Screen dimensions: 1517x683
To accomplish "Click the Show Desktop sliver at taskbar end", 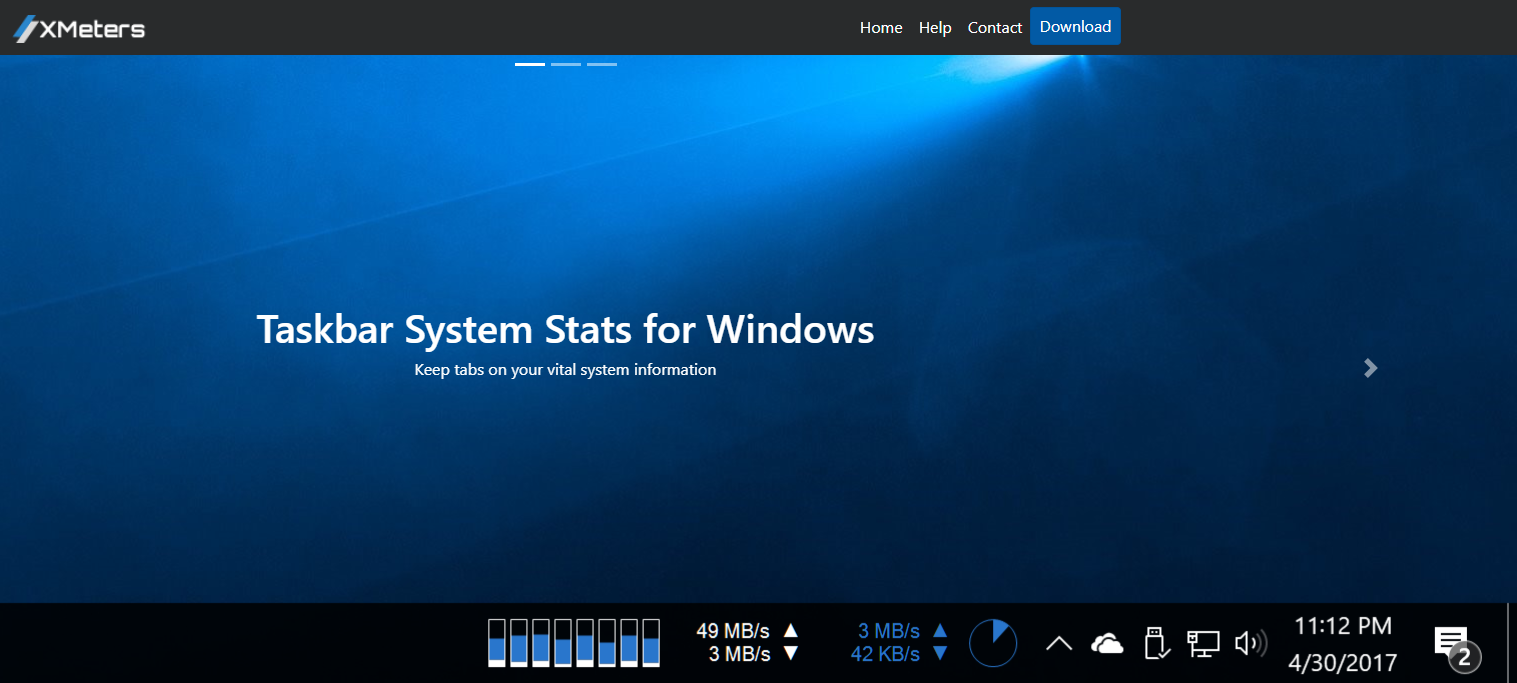I will [x=1511, y=643].
